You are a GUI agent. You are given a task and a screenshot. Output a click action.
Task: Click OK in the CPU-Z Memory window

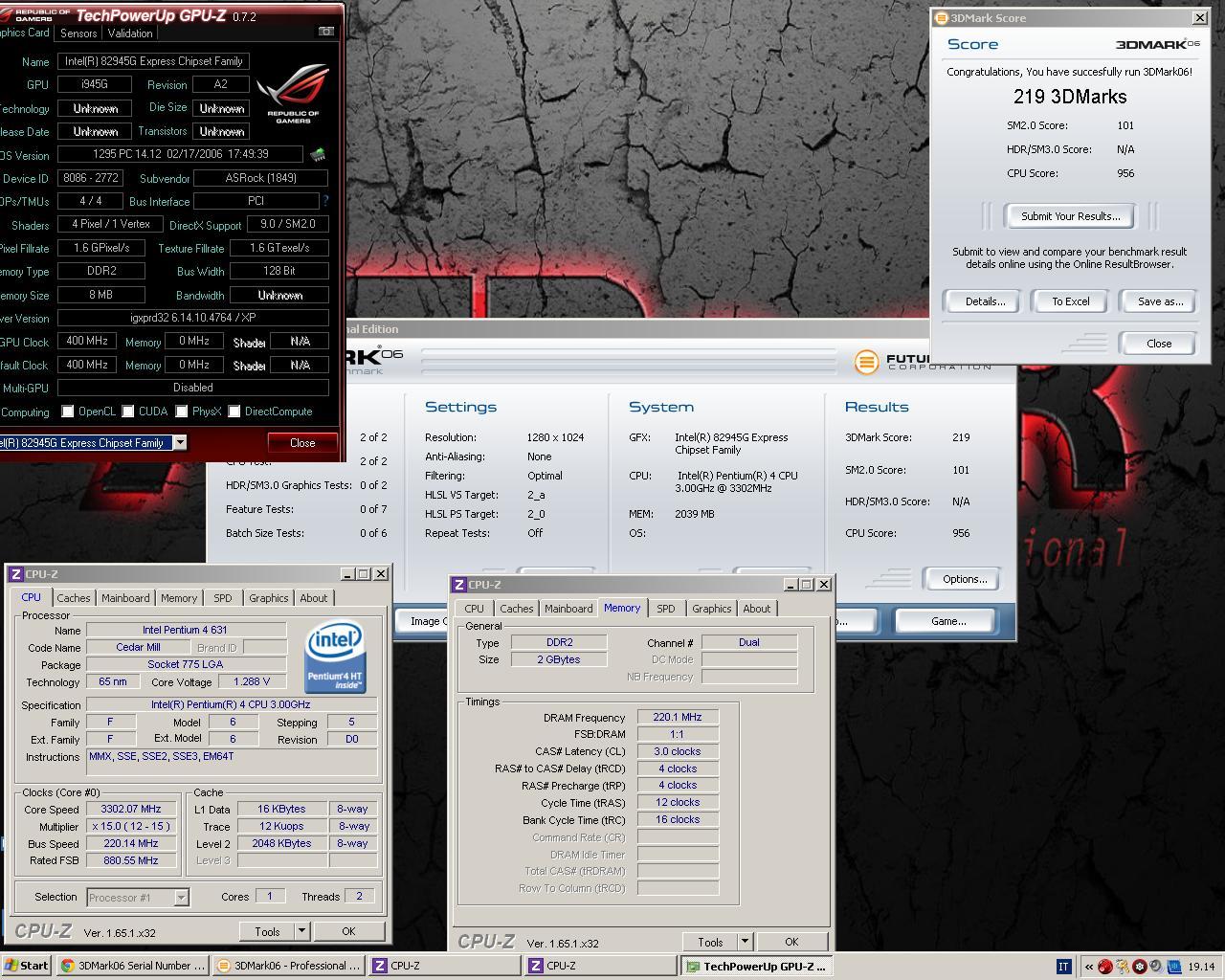point(791,942)
